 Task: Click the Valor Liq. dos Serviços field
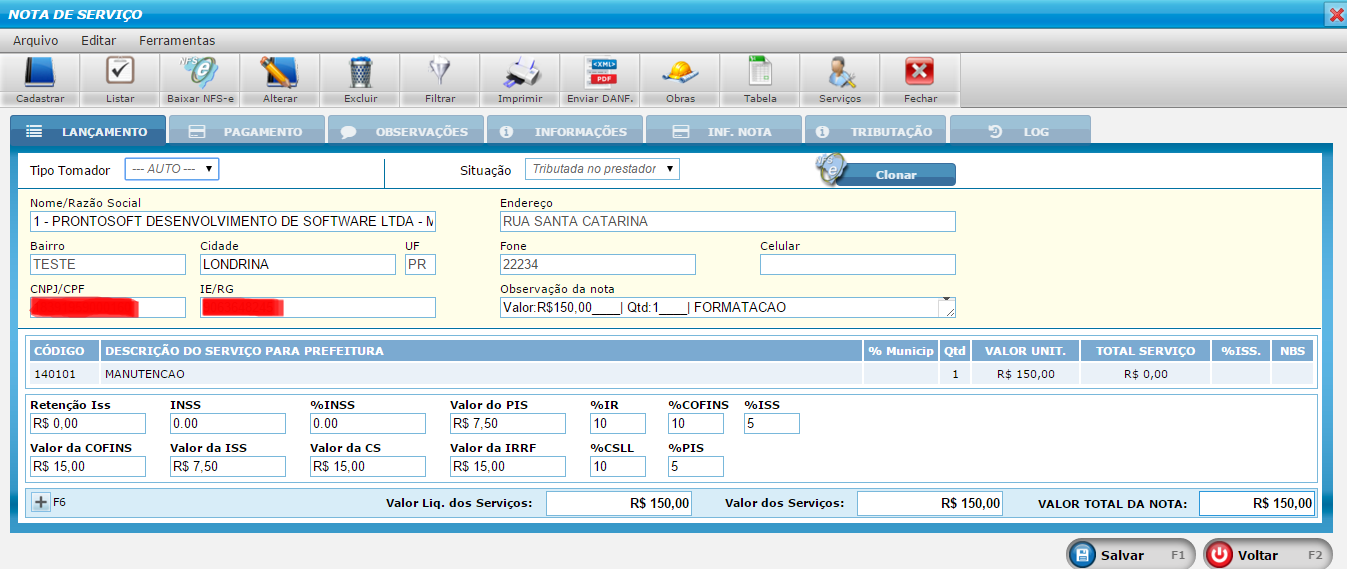tap(619, 503)
